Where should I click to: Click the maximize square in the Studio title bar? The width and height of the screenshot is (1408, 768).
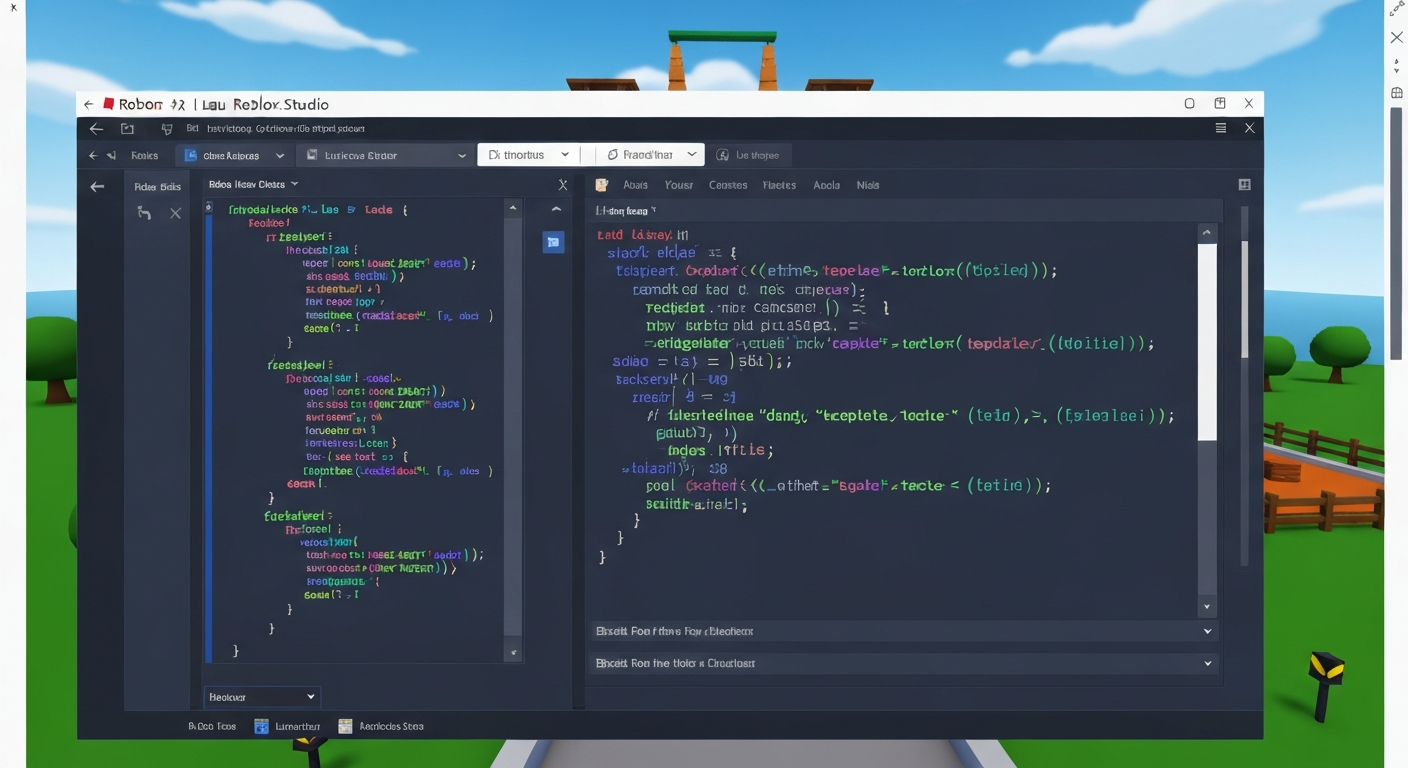[1189, 103]
